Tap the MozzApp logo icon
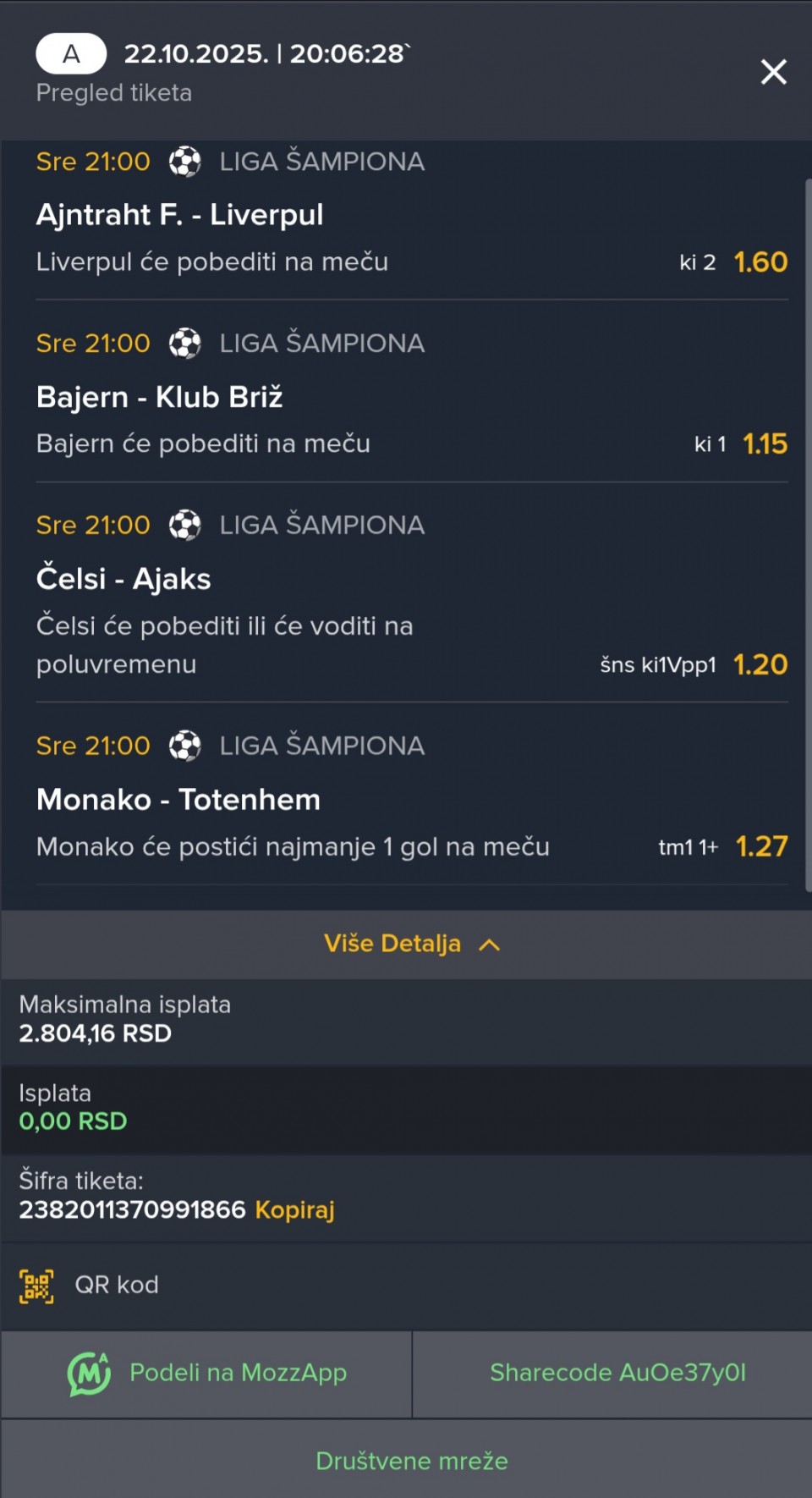The image size is (812, 1498). point(89,1373)
